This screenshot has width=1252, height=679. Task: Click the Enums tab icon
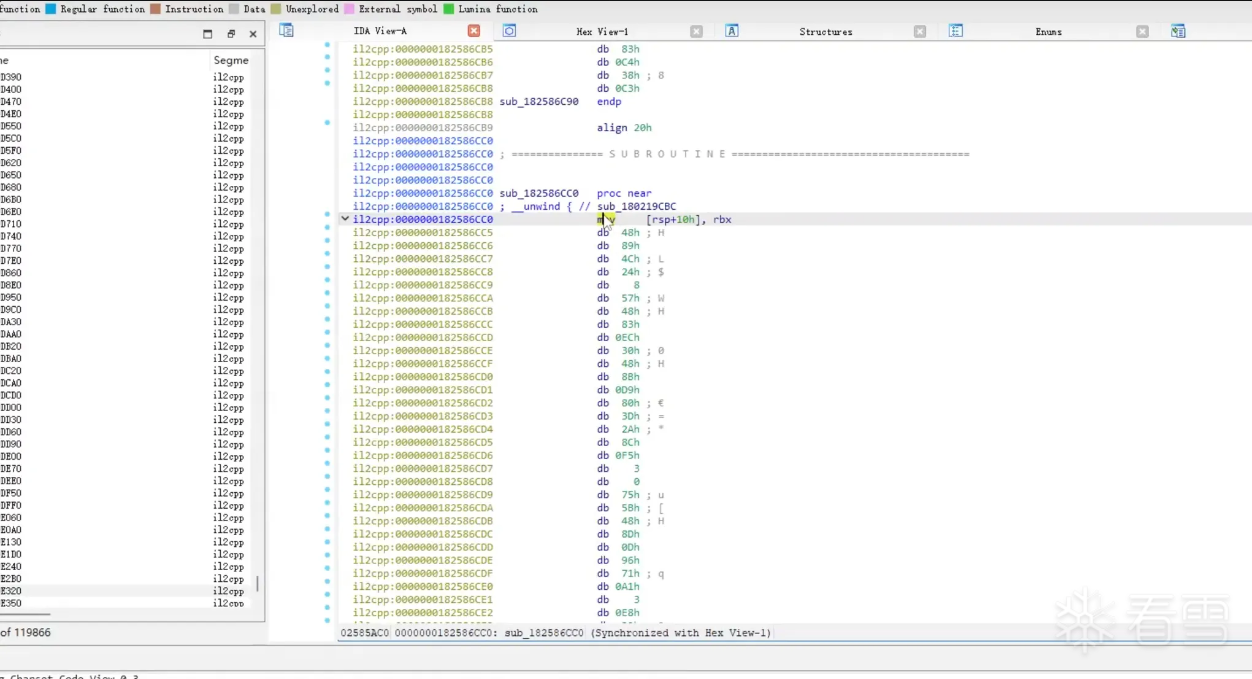[956, 31]
